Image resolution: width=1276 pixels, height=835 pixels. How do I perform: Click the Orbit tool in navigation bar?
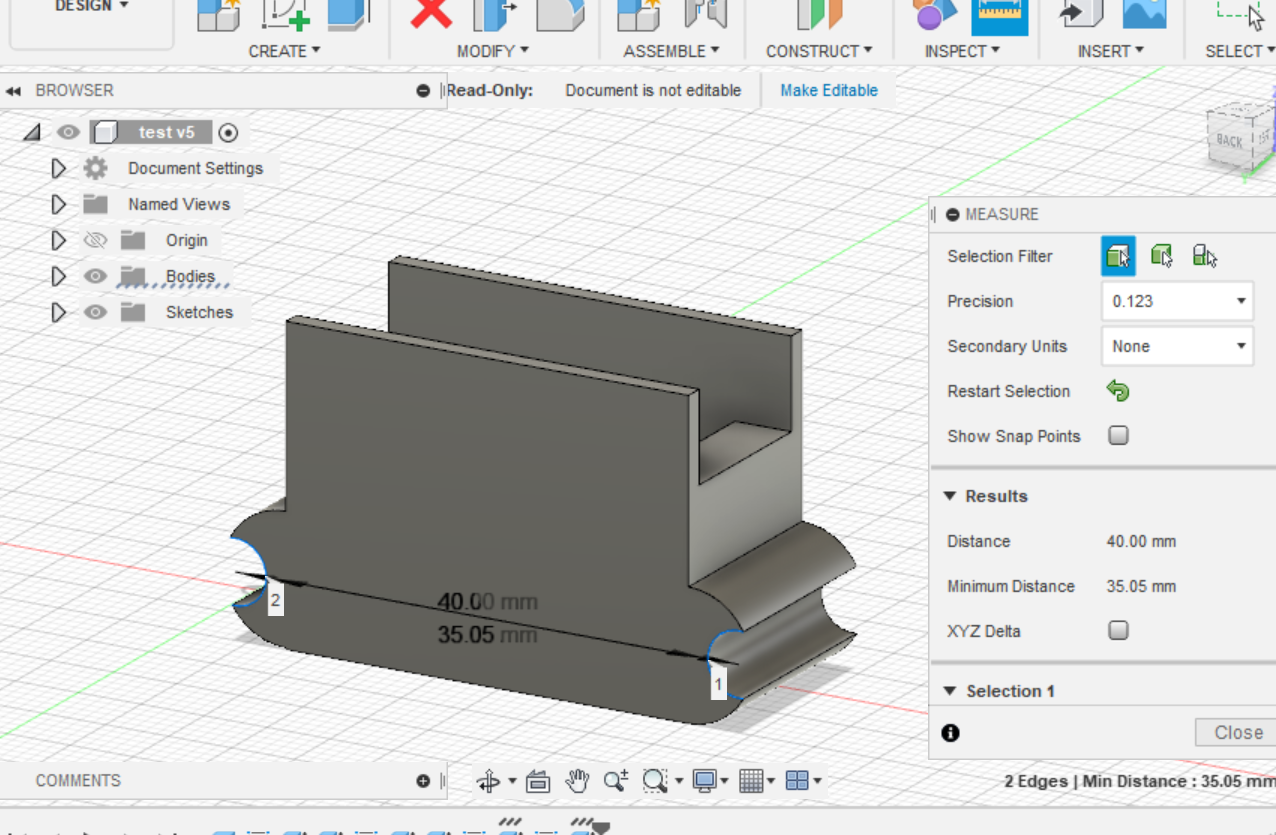(489, 781)
